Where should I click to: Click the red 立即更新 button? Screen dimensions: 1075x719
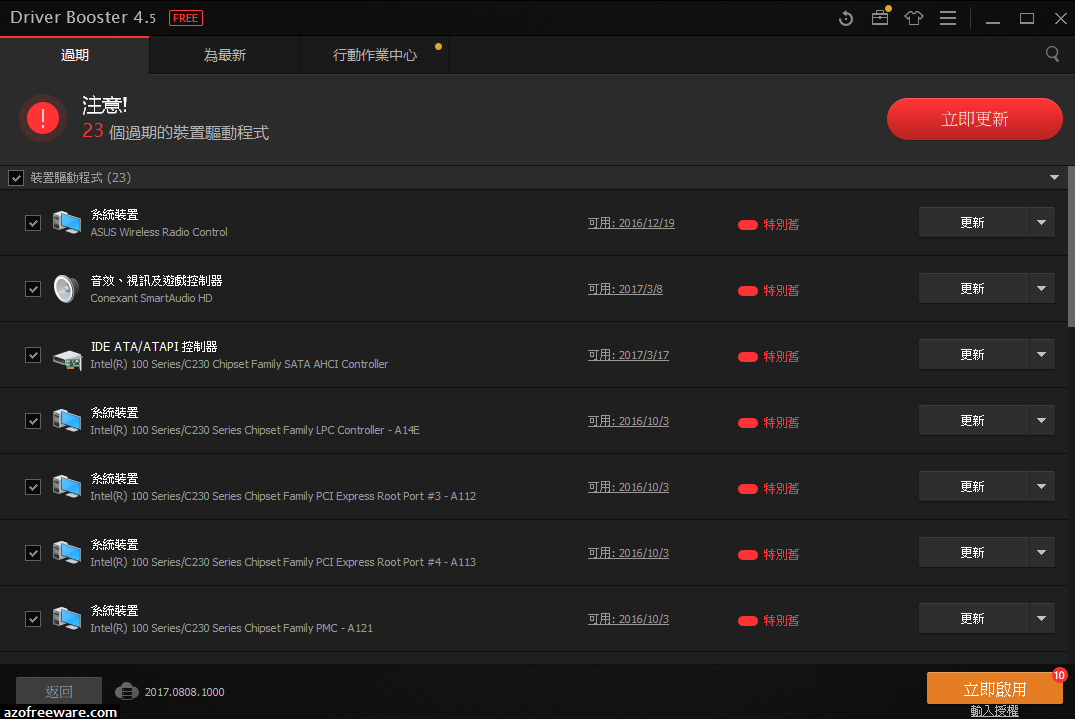click(974, 119)
